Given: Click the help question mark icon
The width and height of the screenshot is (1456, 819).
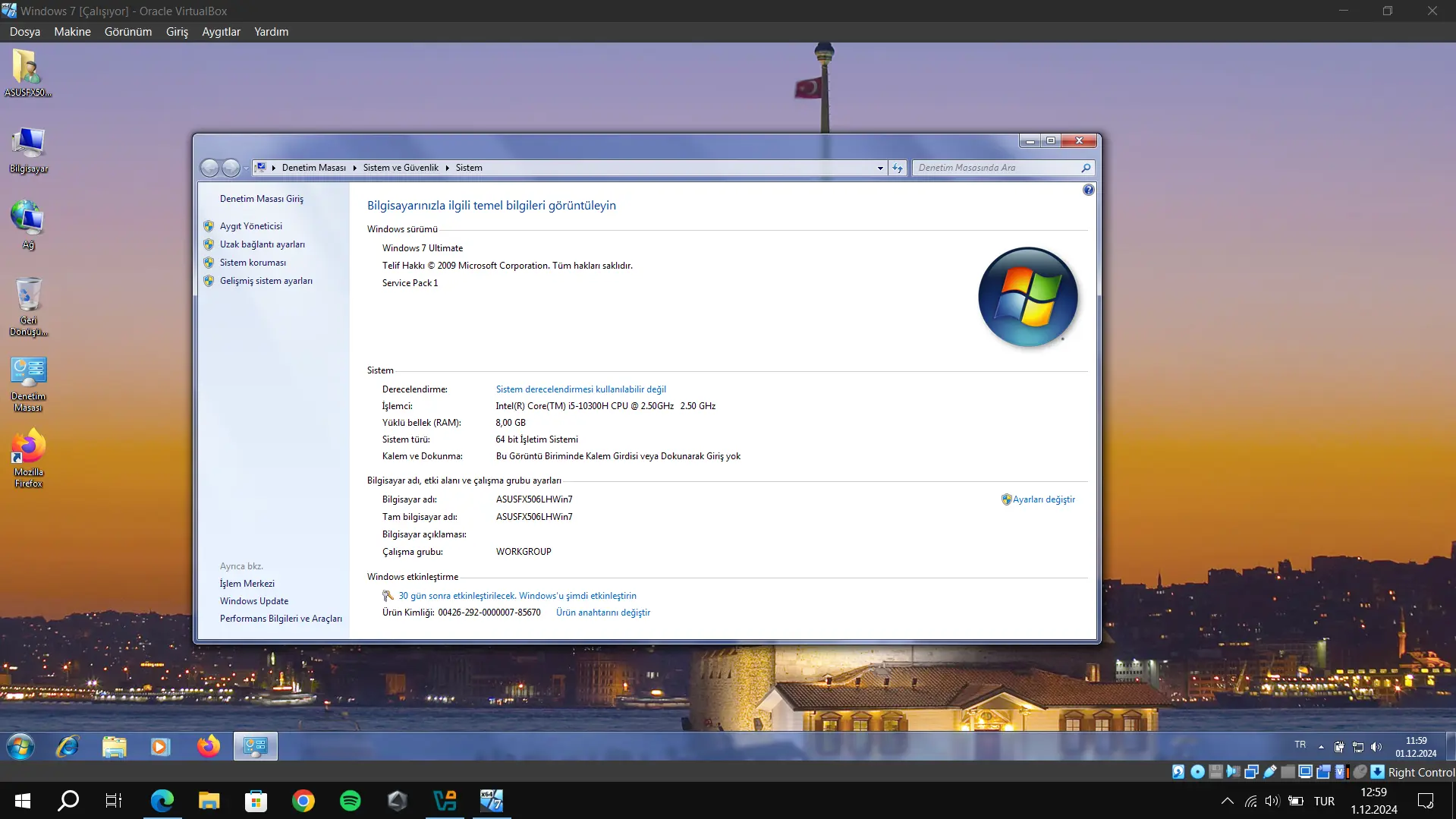Looking at the screenshot, I should click(x=1089, y=190).
